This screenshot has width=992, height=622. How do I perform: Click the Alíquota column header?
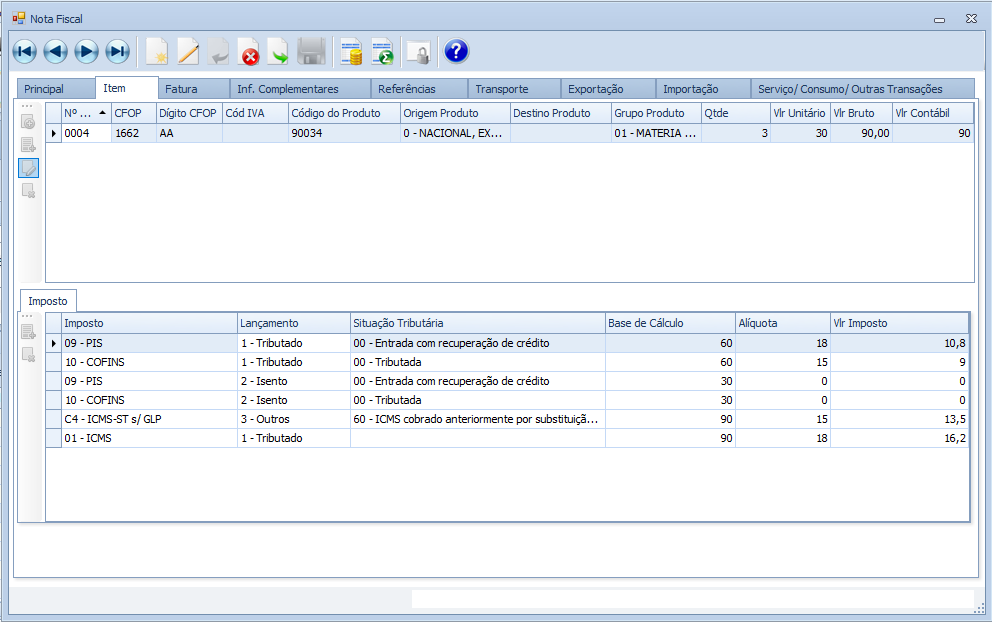[x=780, y=323]
